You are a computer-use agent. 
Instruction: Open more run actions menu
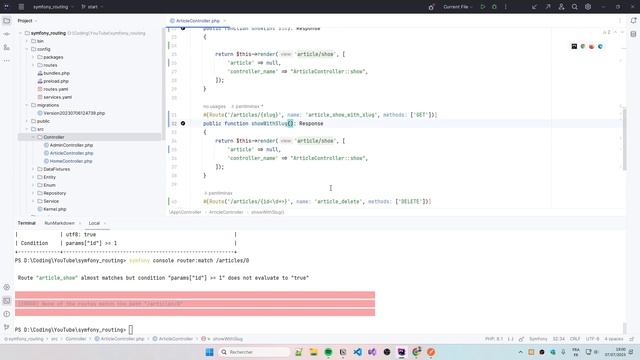(506, 7)
